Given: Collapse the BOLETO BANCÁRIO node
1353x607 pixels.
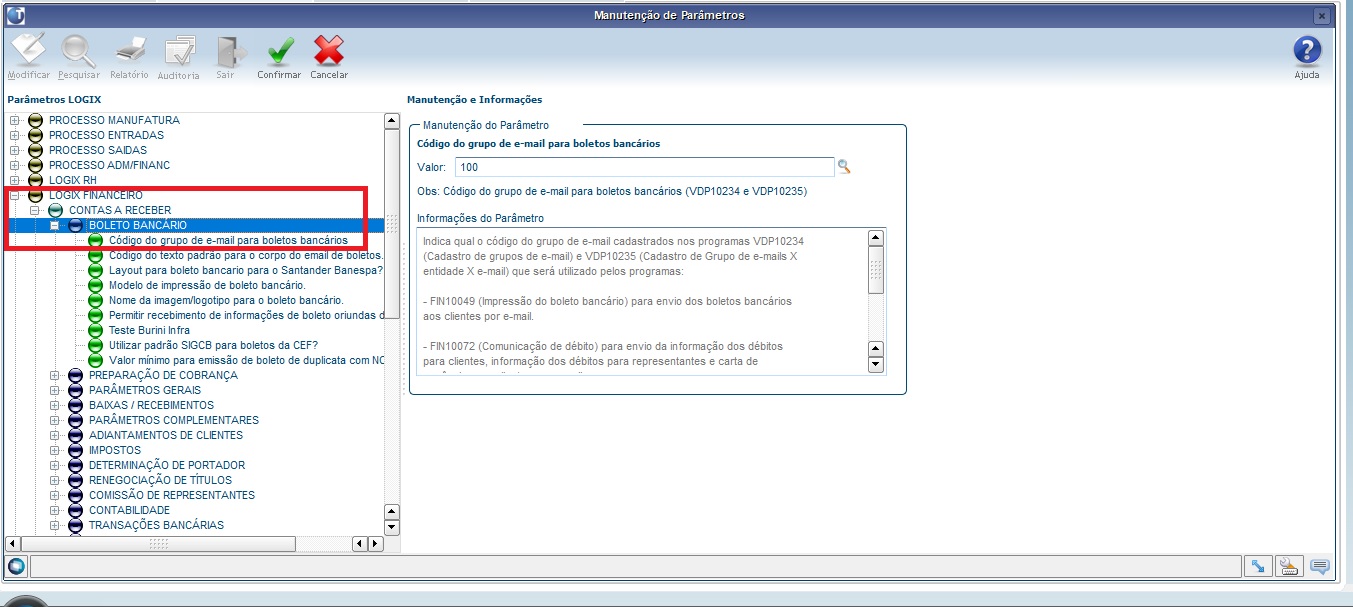Looking at the screenshot, I should [55, 226].
